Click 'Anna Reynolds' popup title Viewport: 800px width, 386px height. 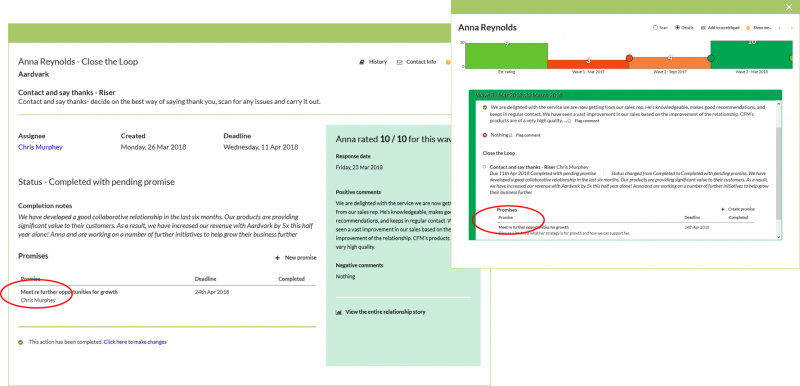(487, 28)
